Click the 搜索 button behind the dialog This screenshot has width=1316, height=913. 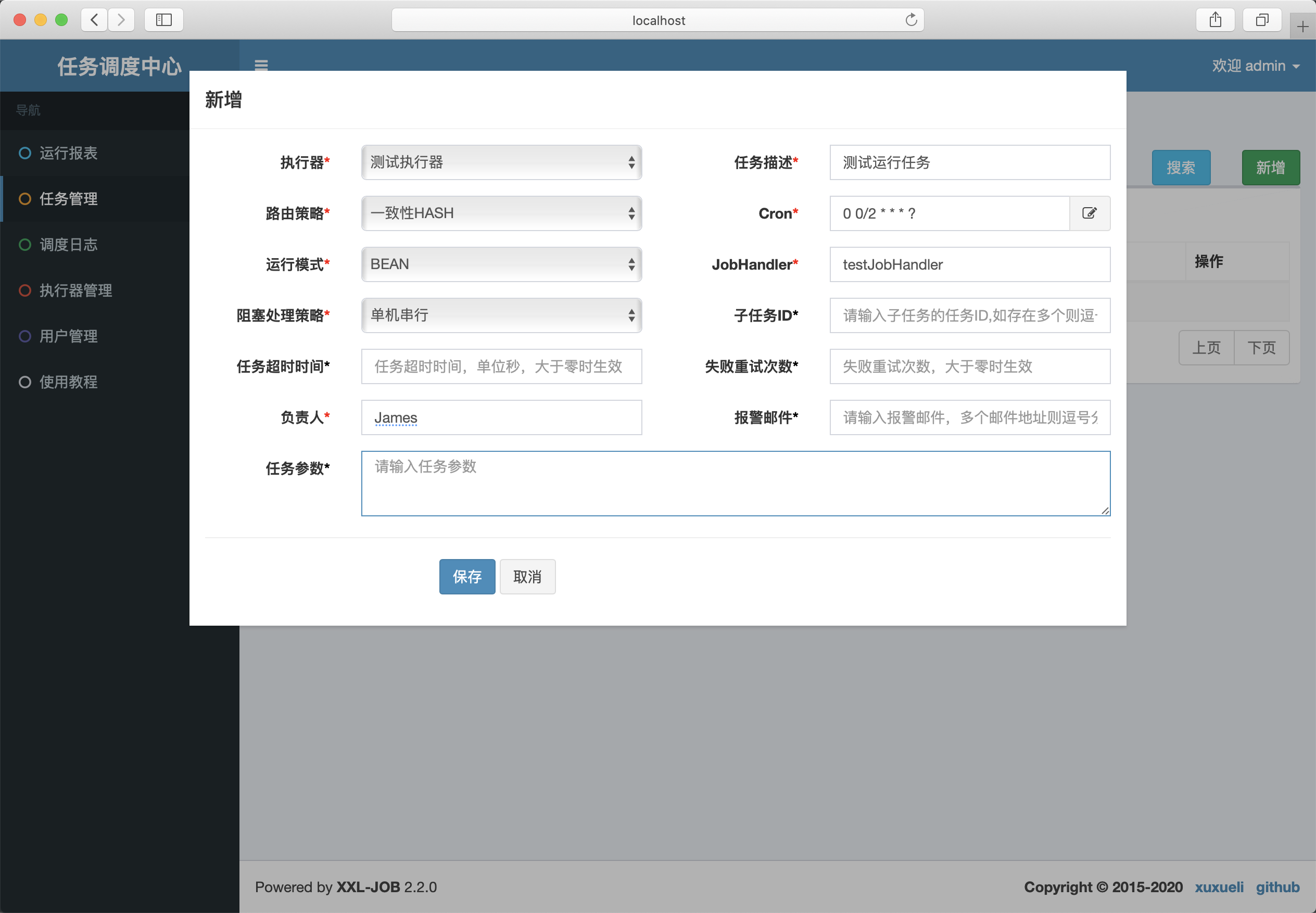[x=1181, y=168]
